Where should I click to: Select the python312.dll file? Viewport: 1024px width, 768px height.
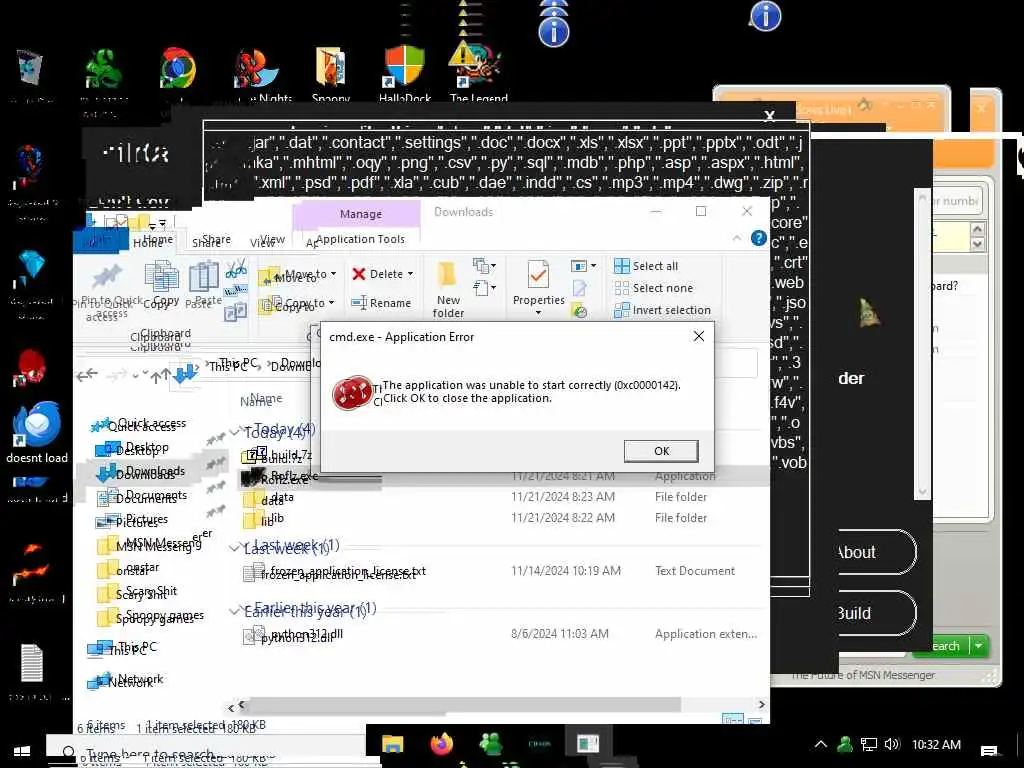pos(293,635)
